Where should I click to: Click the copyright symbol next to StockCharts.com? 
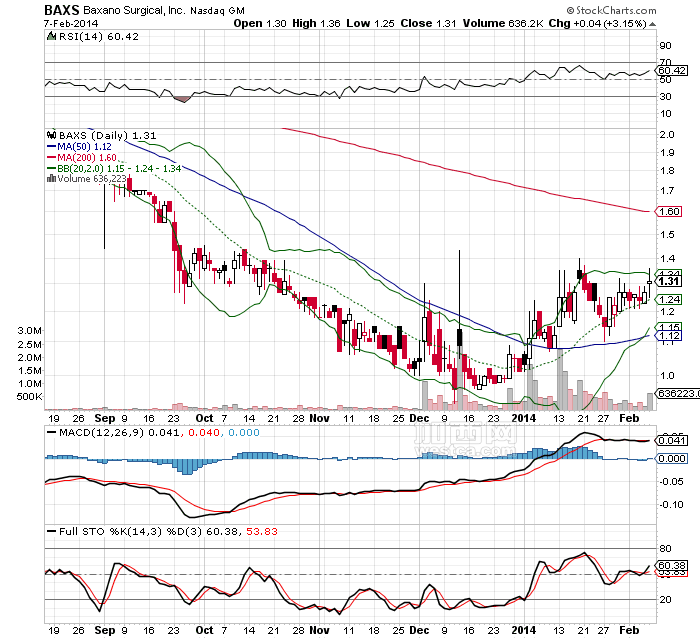[x=571, y=10]
